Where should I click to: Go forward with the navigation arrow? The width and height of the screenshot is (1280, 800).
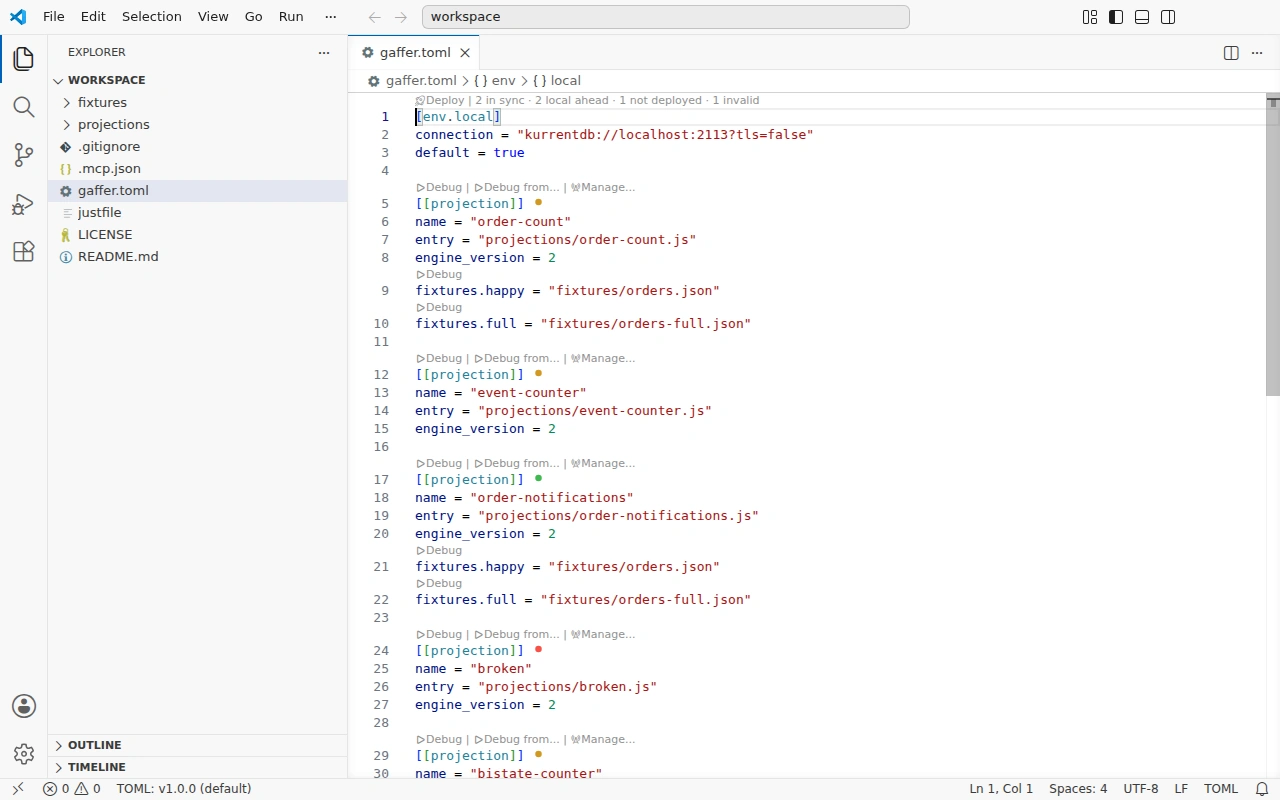[401, 17]
